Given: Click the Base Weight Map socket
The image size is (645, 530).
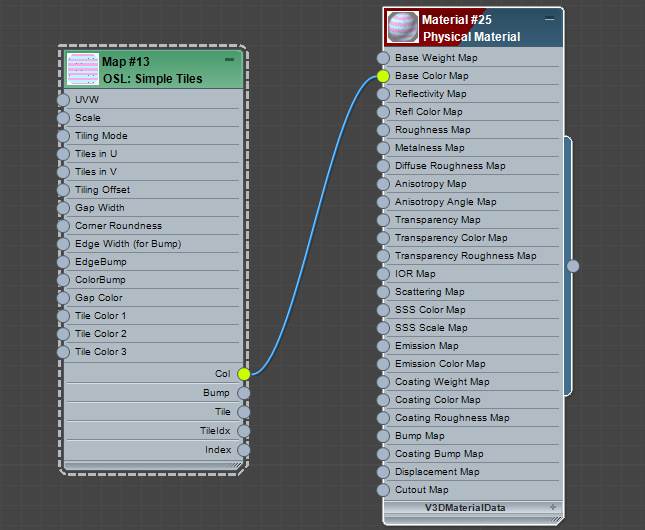Looking at the screenshot, I should click(383, 58).
